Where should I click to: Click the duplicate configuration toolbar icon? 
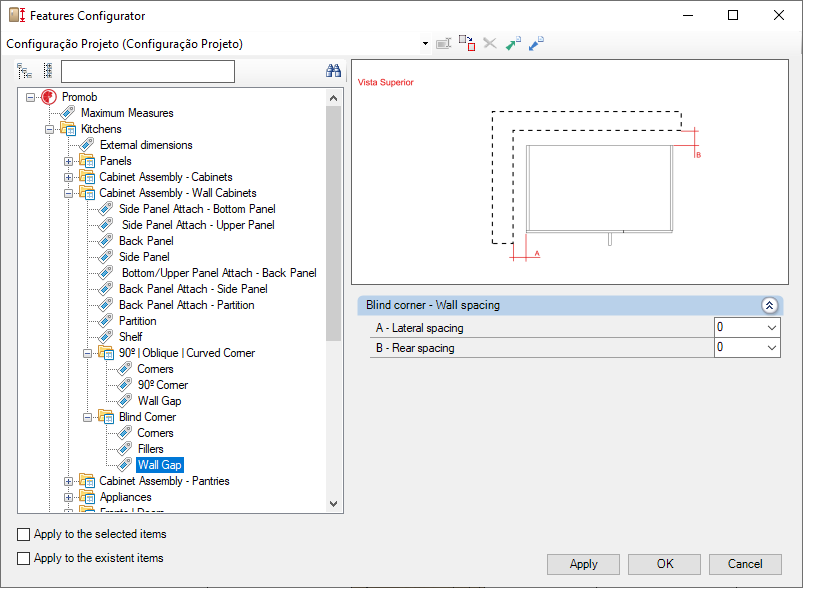(467, 43)
